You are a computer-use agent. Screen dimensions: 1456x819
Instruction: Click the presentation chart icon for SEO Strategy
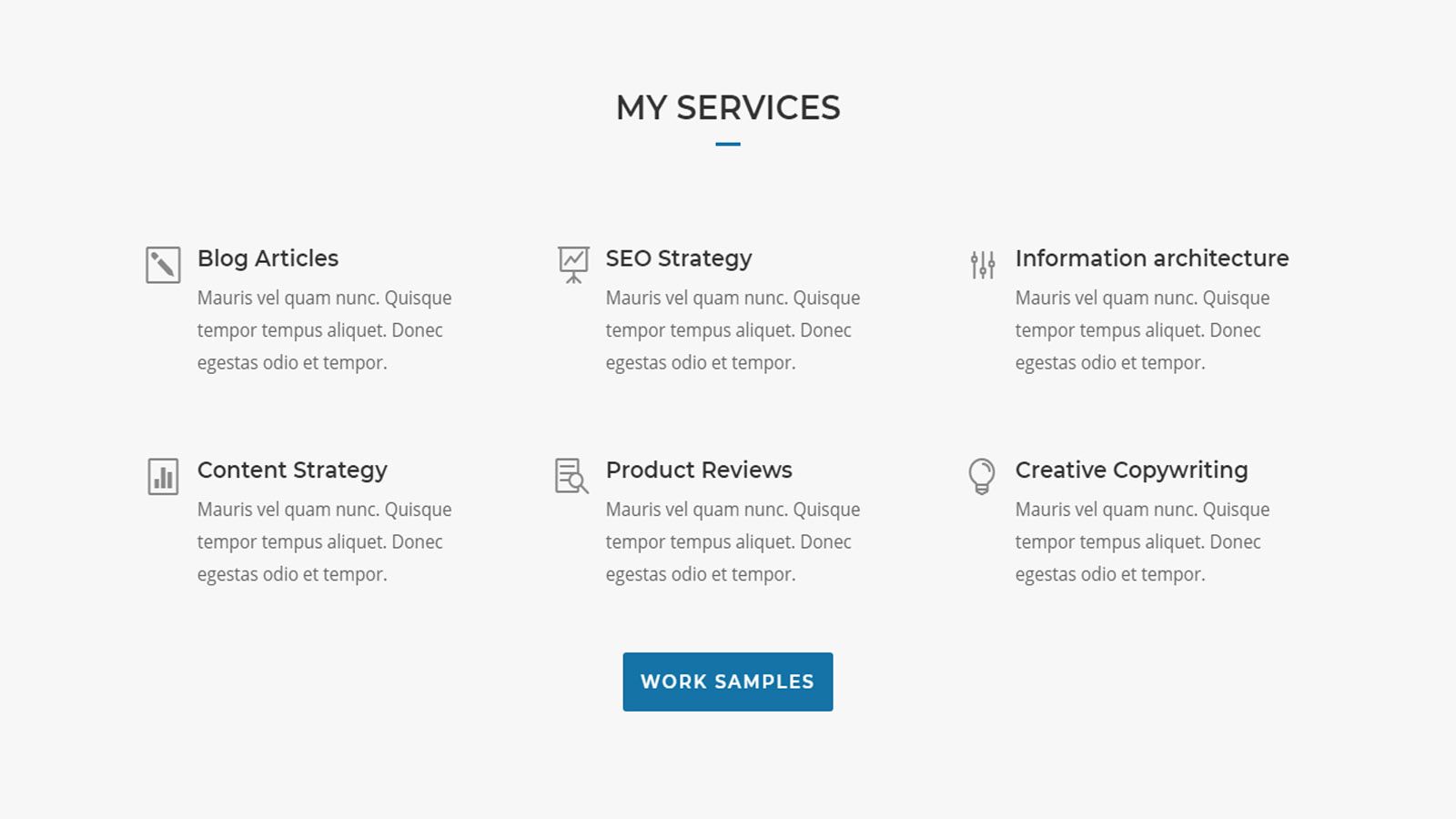point(573,264)
